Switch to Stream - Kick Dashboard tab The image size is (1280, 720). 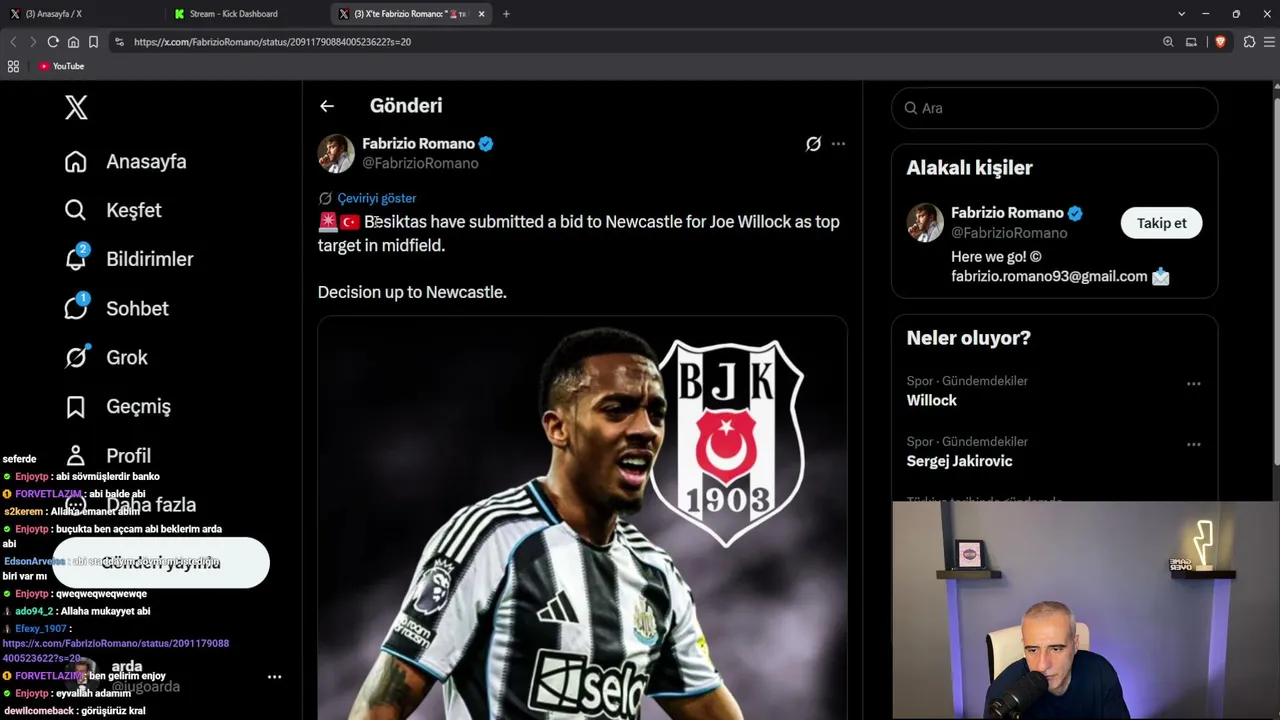click(x=245, y=14)
